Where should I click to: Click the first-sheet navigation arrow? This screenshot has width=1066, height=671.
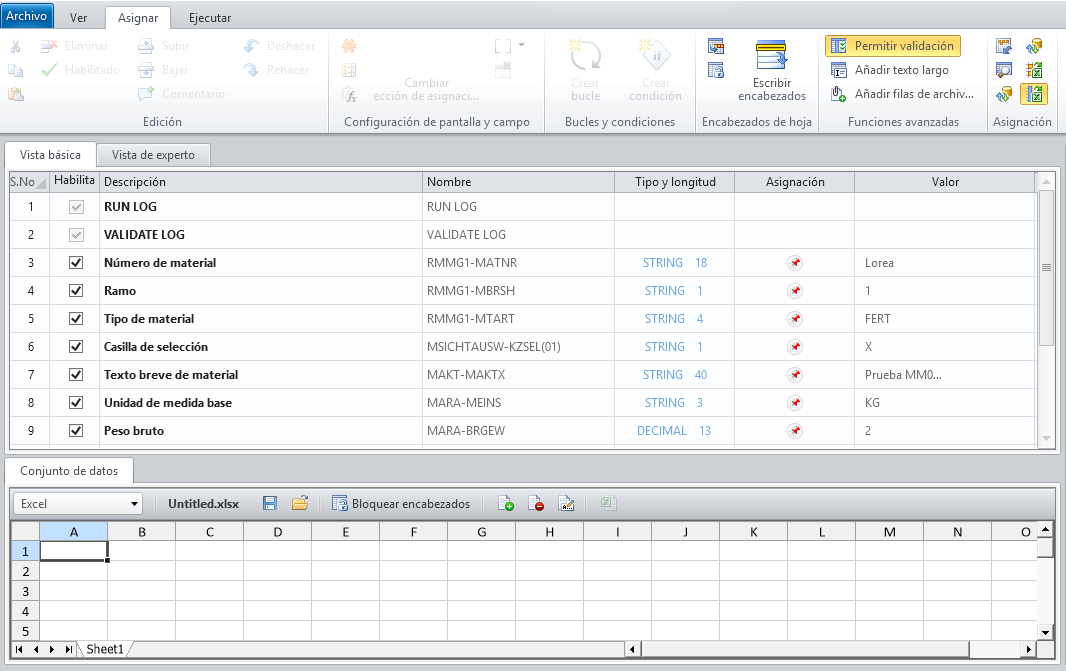[19, 649]
